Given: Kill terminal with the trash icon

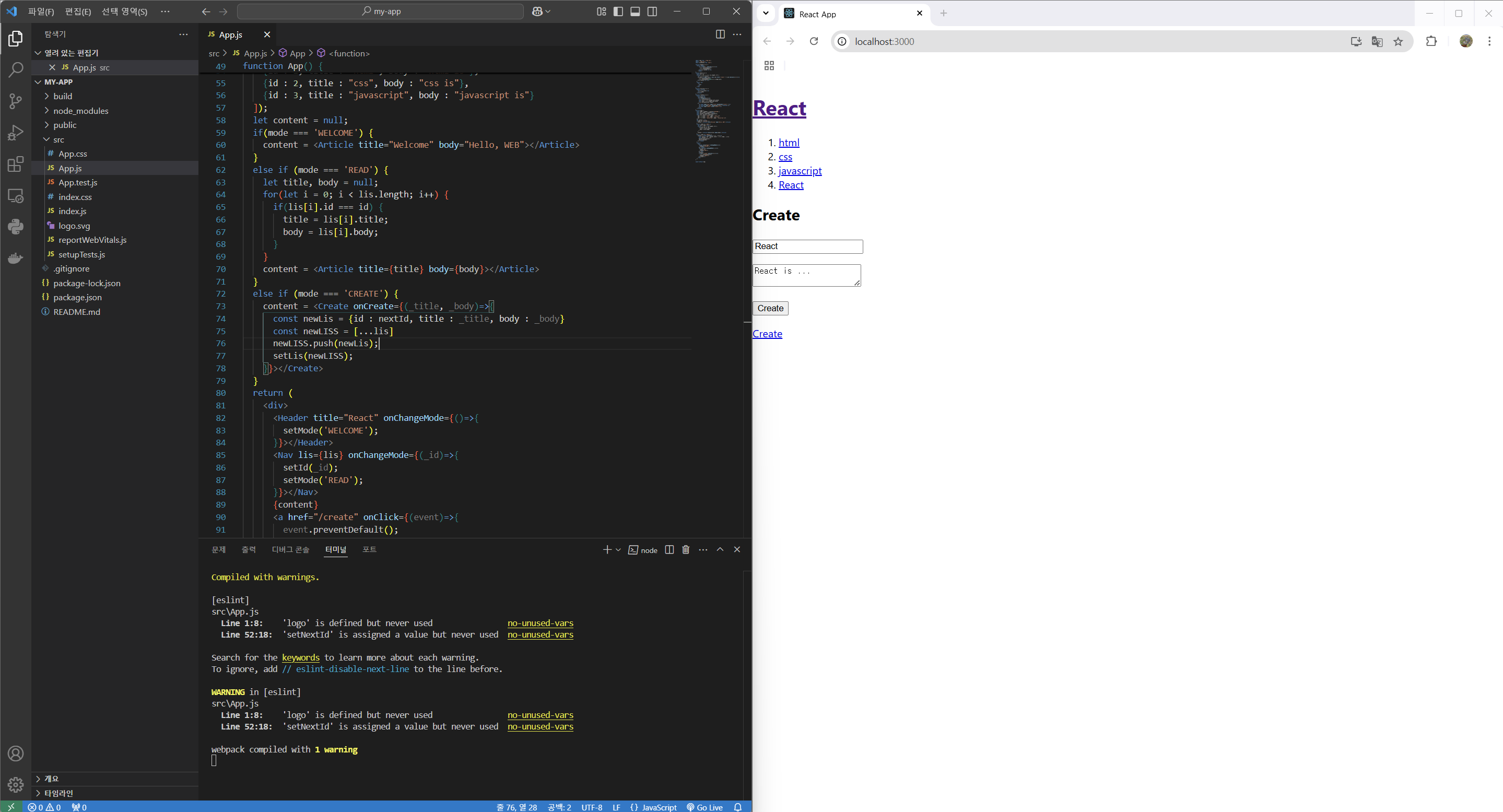Looking at the screenshot, I should pyautogui.click(x=686, y=549).
